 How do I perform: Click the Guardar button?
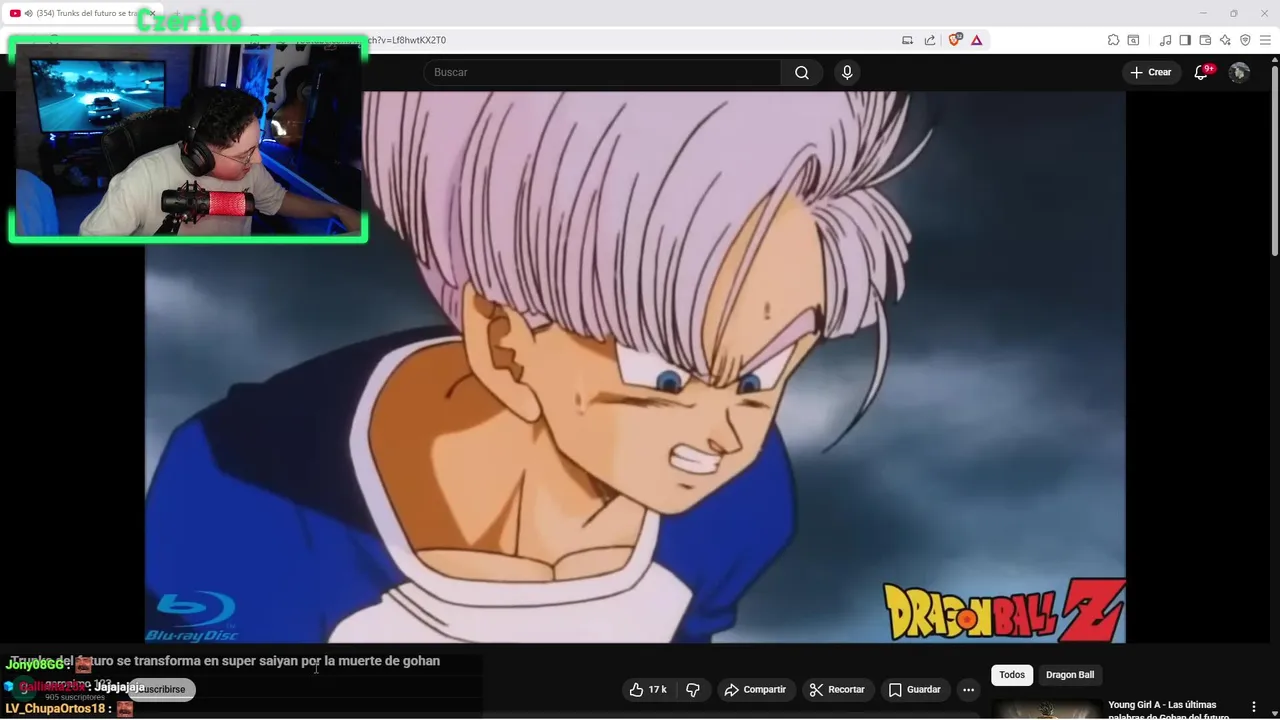pyautogui.click(x=915, y=690)
